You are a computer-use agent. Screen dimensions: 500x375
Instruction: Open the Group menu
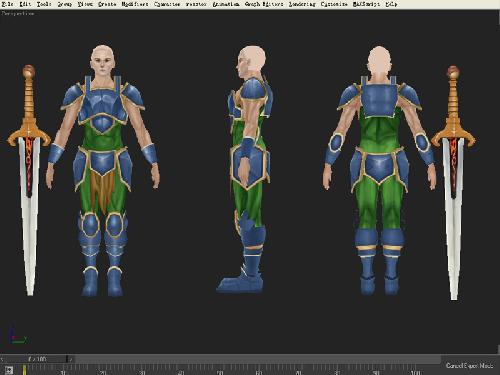coord(64,4)
